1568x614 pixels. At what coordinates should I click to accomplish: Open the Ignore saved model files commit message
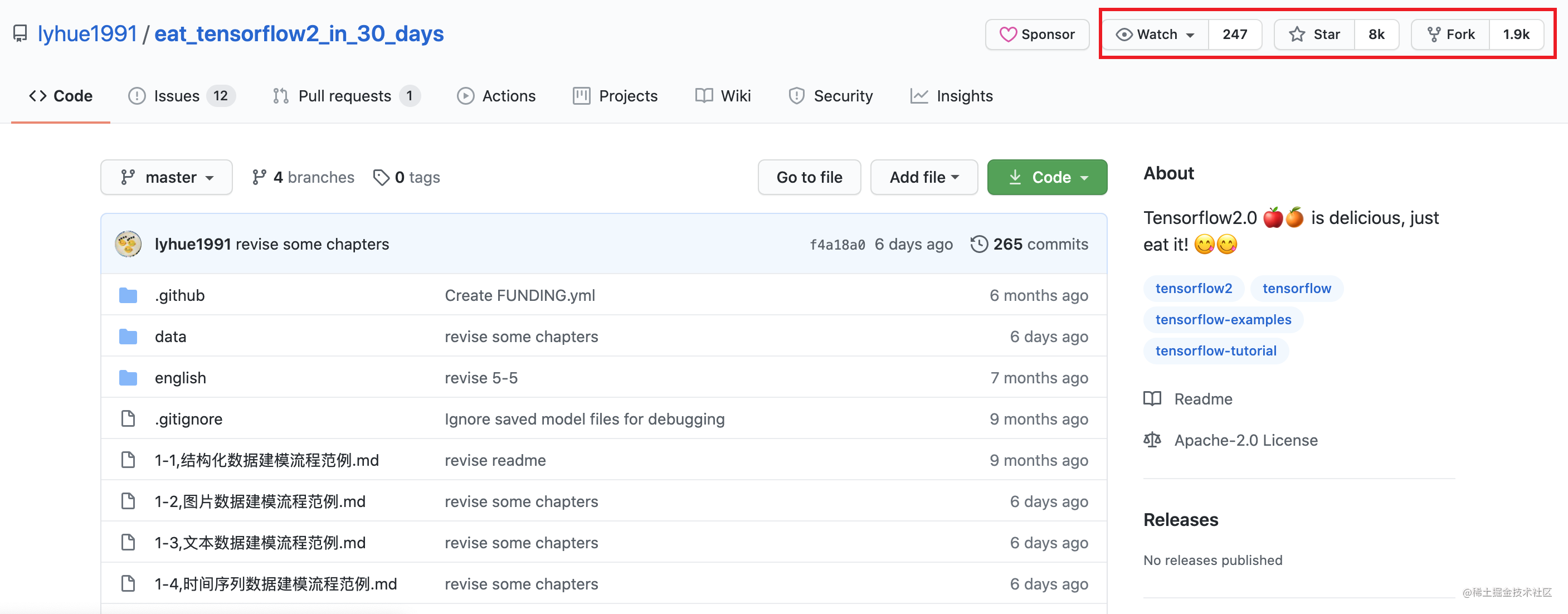pyautogui.click(x=585, y=420)
